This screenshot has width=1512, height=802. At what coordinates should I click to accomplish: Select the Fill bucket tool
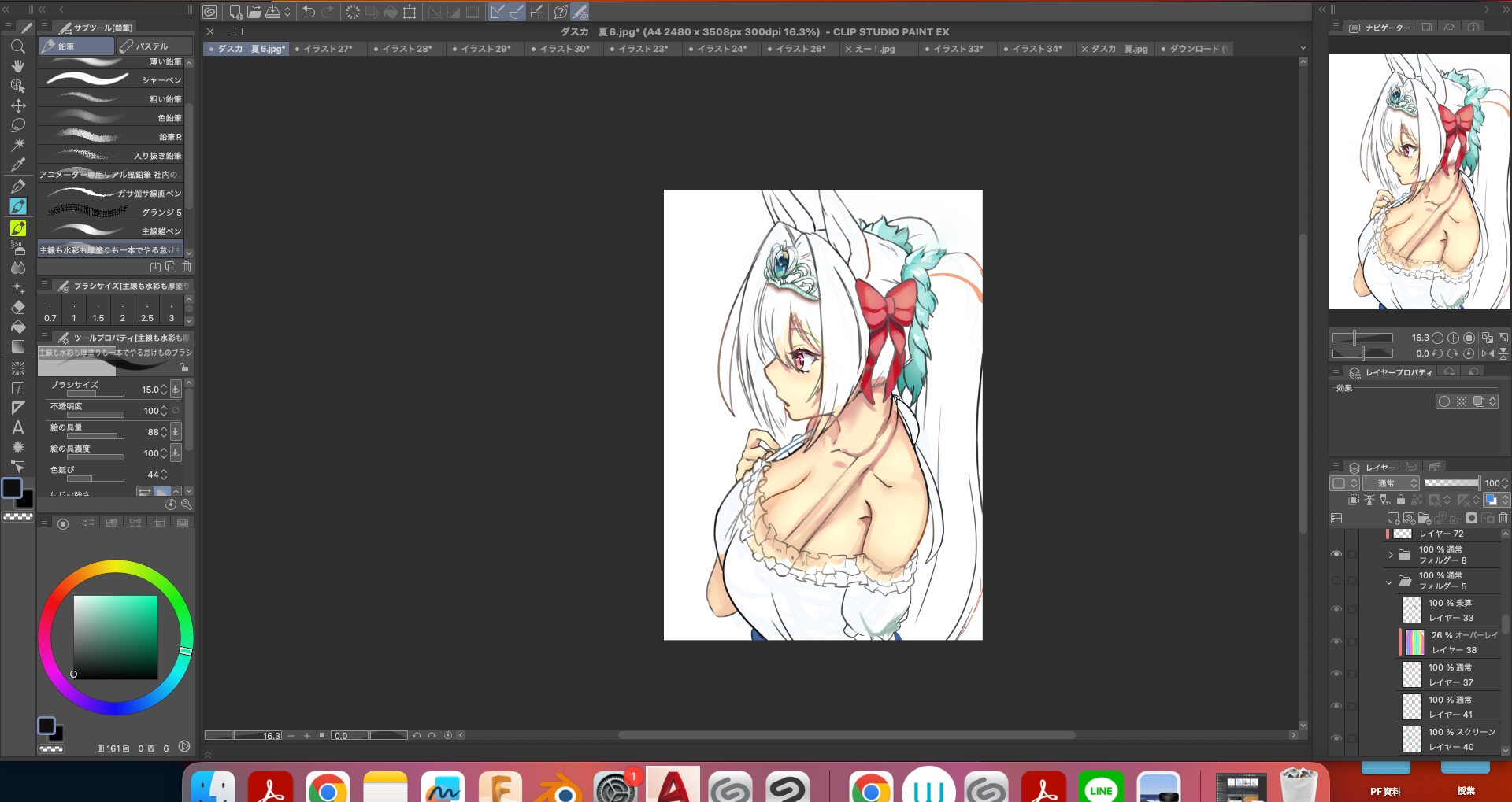pos(17,327)
